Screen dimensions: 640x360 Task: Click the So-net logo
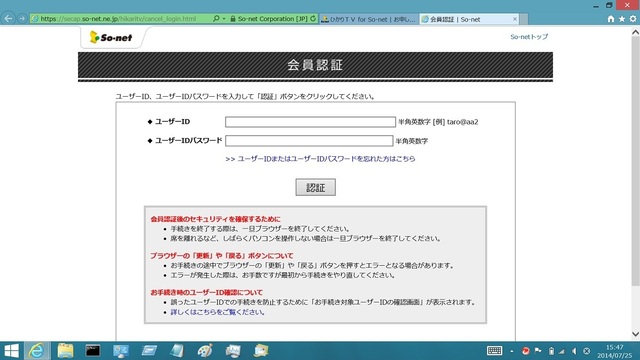pyautogui.click(x=111, y=38)
